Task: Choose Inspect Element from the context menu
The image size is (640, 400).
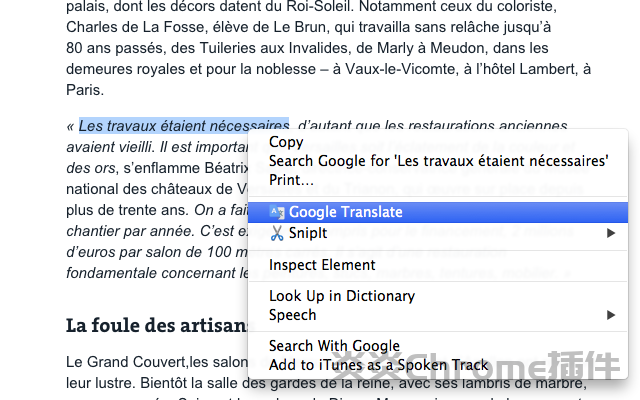Action: click(x=322, y=265)
